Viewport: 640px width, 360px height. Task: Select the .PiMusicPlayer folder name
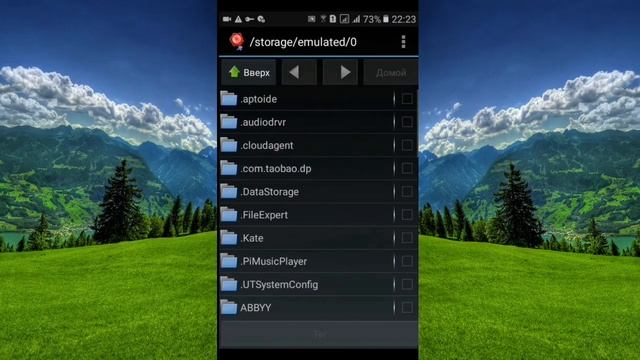pyautogui.click(x=273, y=262)
